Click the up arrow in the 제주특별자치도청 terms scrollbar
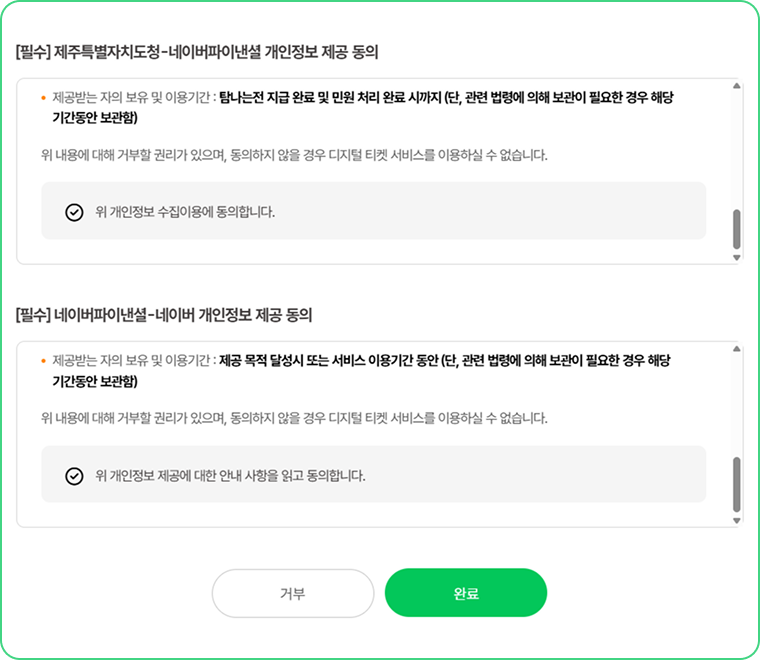The width and height of the screenshot is (760, 660). [736, 86]
